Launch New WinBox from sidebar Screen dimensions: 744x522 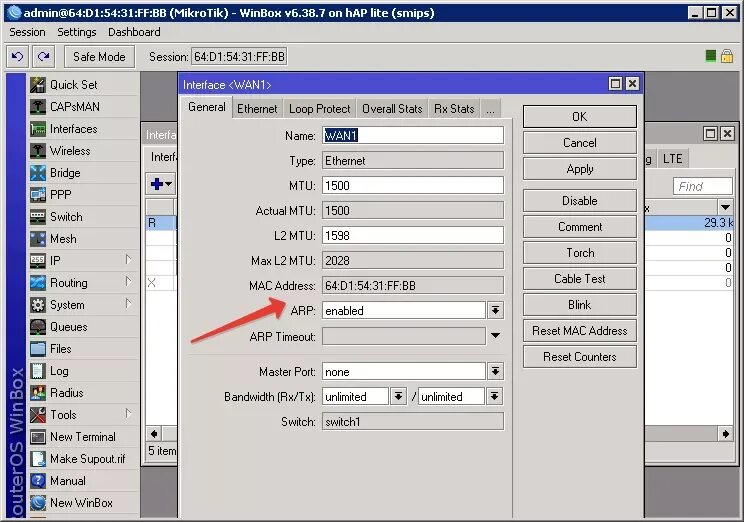[x=71, y=503]
